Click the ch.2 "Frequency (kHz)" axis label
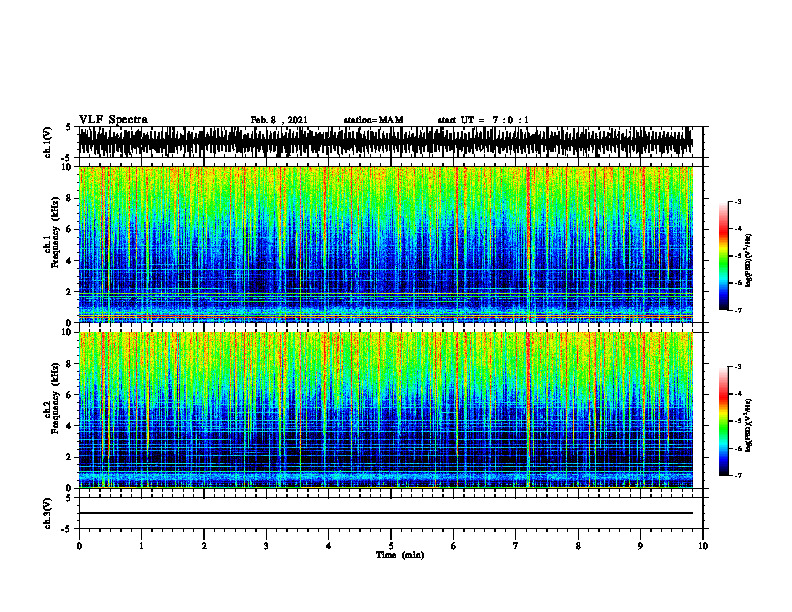Screen dimensions: 792x612 coord(55,398)
